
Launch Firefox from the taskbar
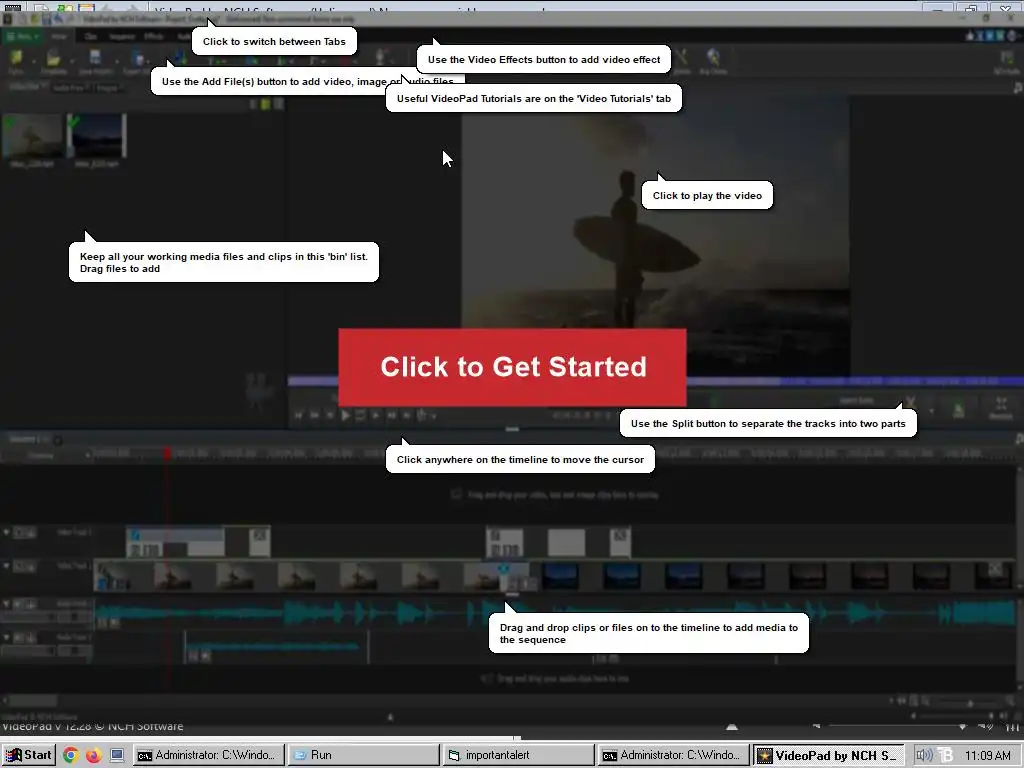tap(93, 756)
